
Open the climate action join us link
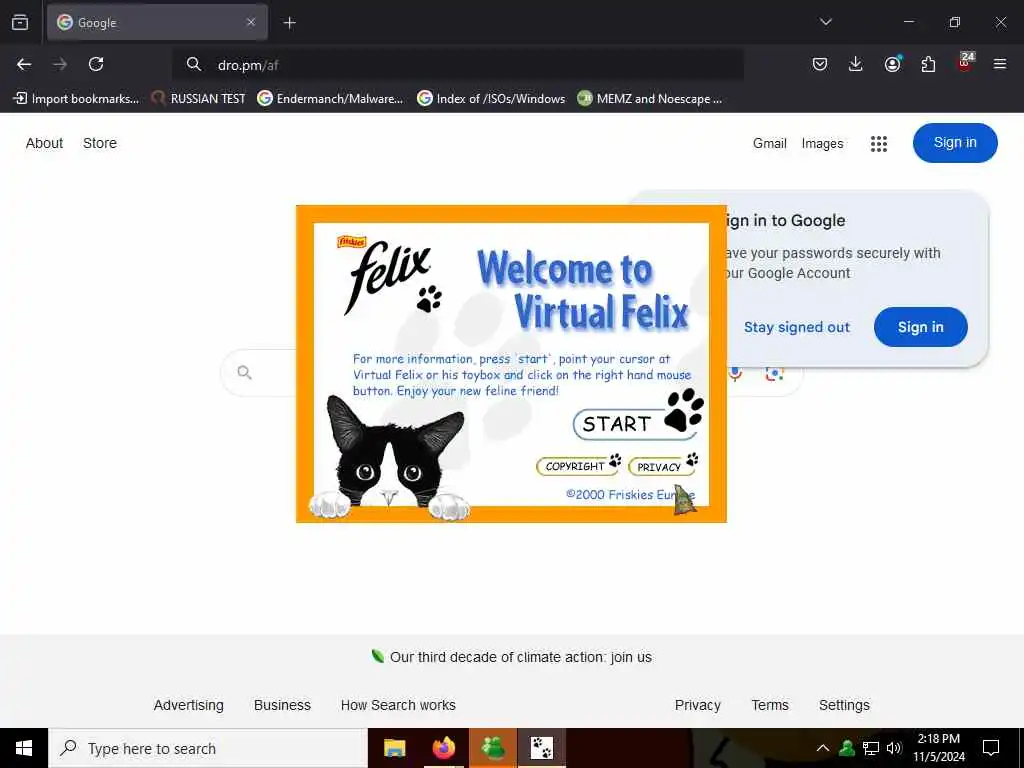pos(520,657)
